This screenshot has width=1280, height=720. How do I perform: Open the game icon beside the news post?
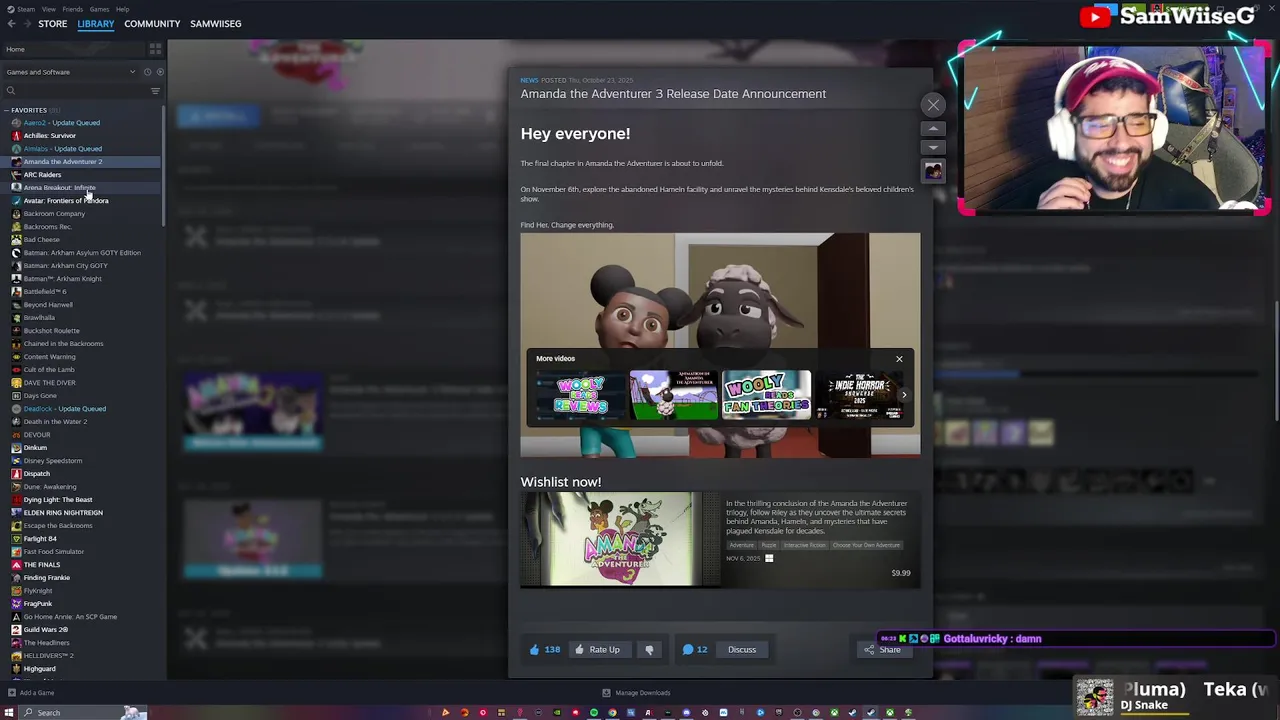tap(933, 171)
